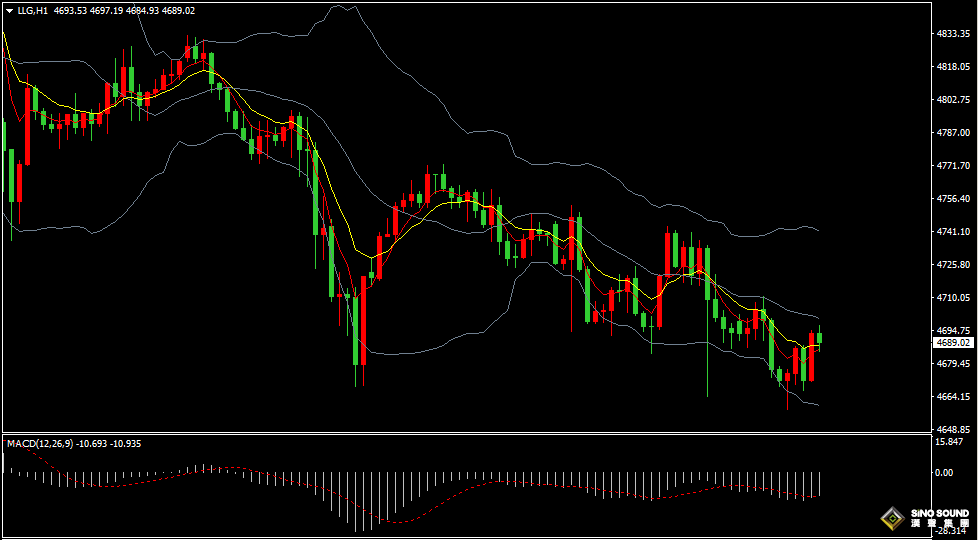The width and height of the screenshot is (979, 540).
Task: Select the low value 4684.93 in header
Action: coord(142,11)
